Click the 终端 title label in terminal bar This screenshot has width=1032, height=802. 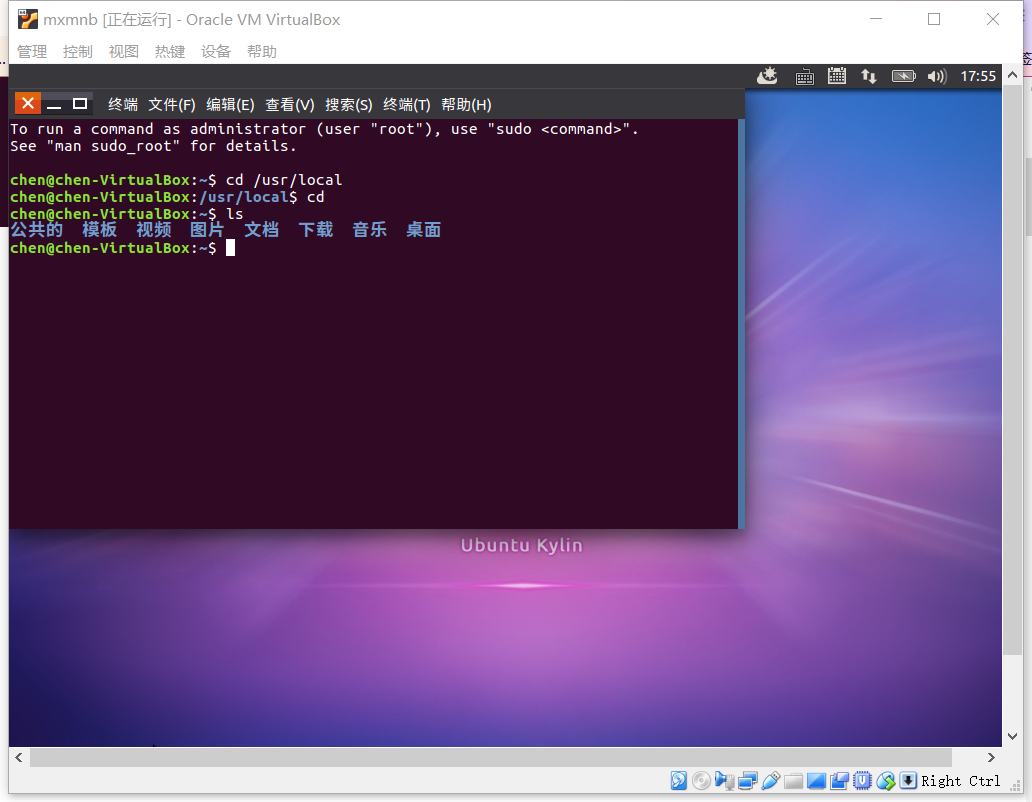point(122,105)
